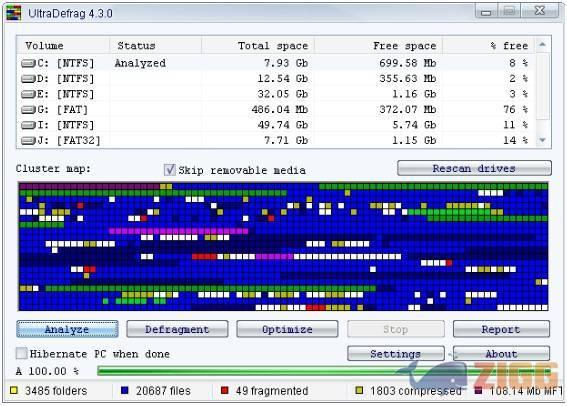The height and width of the screenshot is (406, 567).
Task: Click the long magenta cluster run
Action: point(179,231)
